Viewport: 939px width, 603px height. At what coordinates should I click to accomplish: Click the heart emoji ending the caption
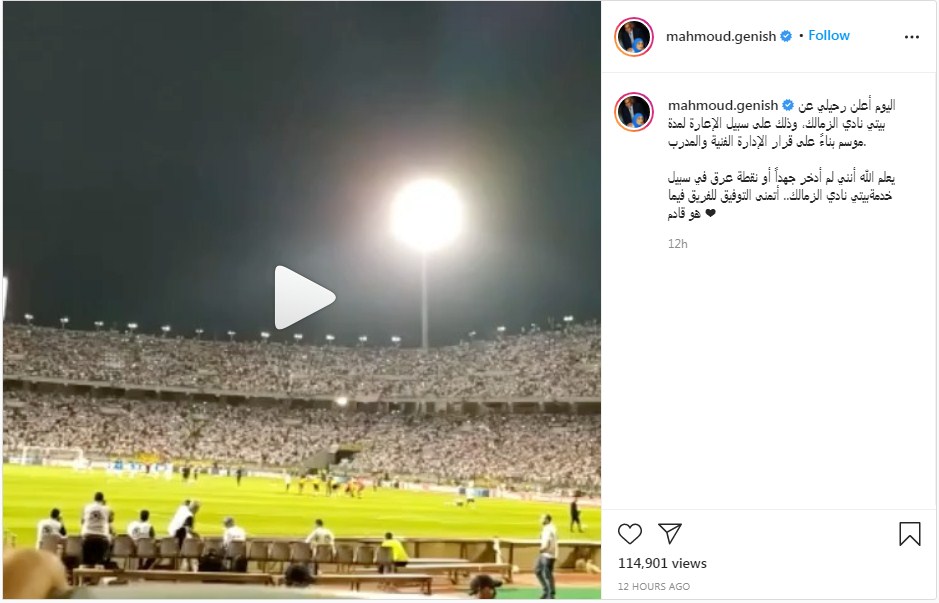710,213
